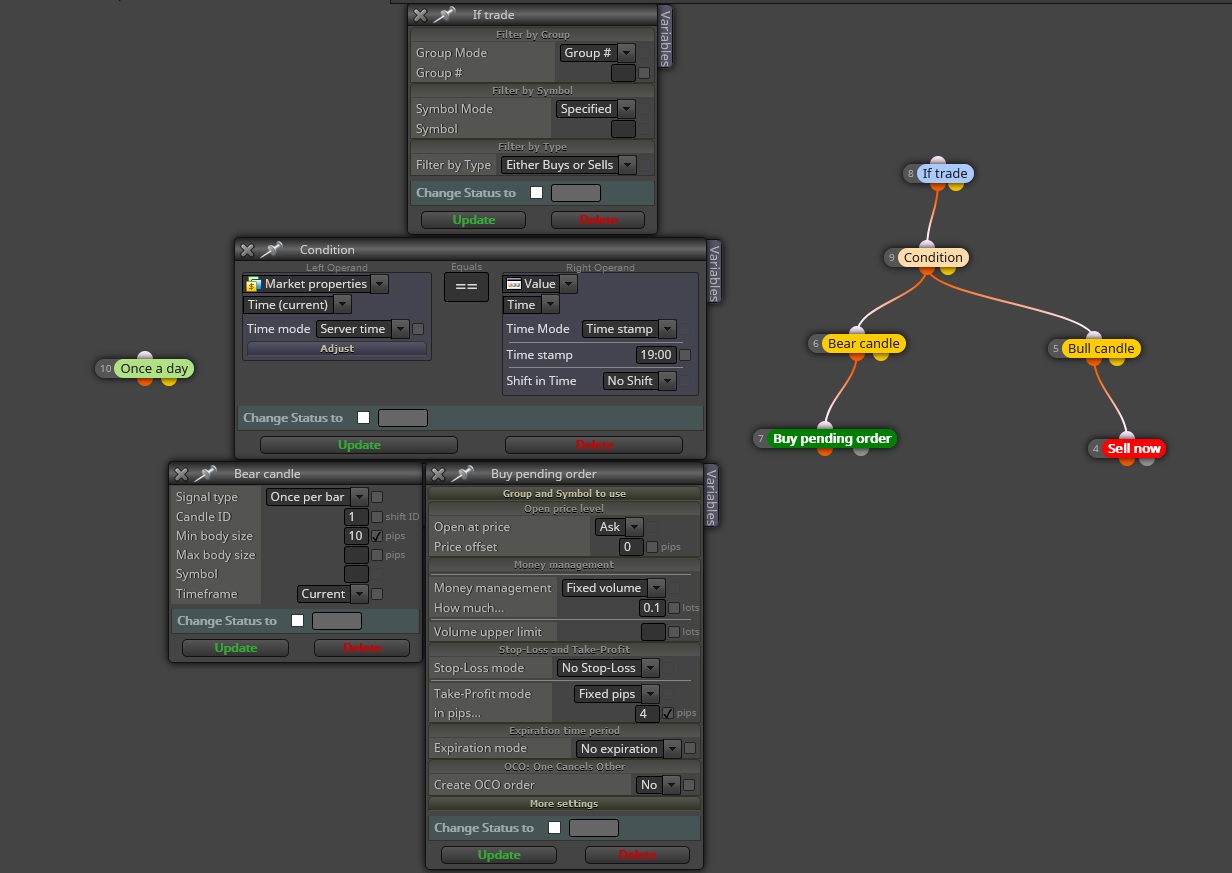Pin the Condition panel with pushpin
This screenshot has width=1232, height=873.
(x=271, y=250)
